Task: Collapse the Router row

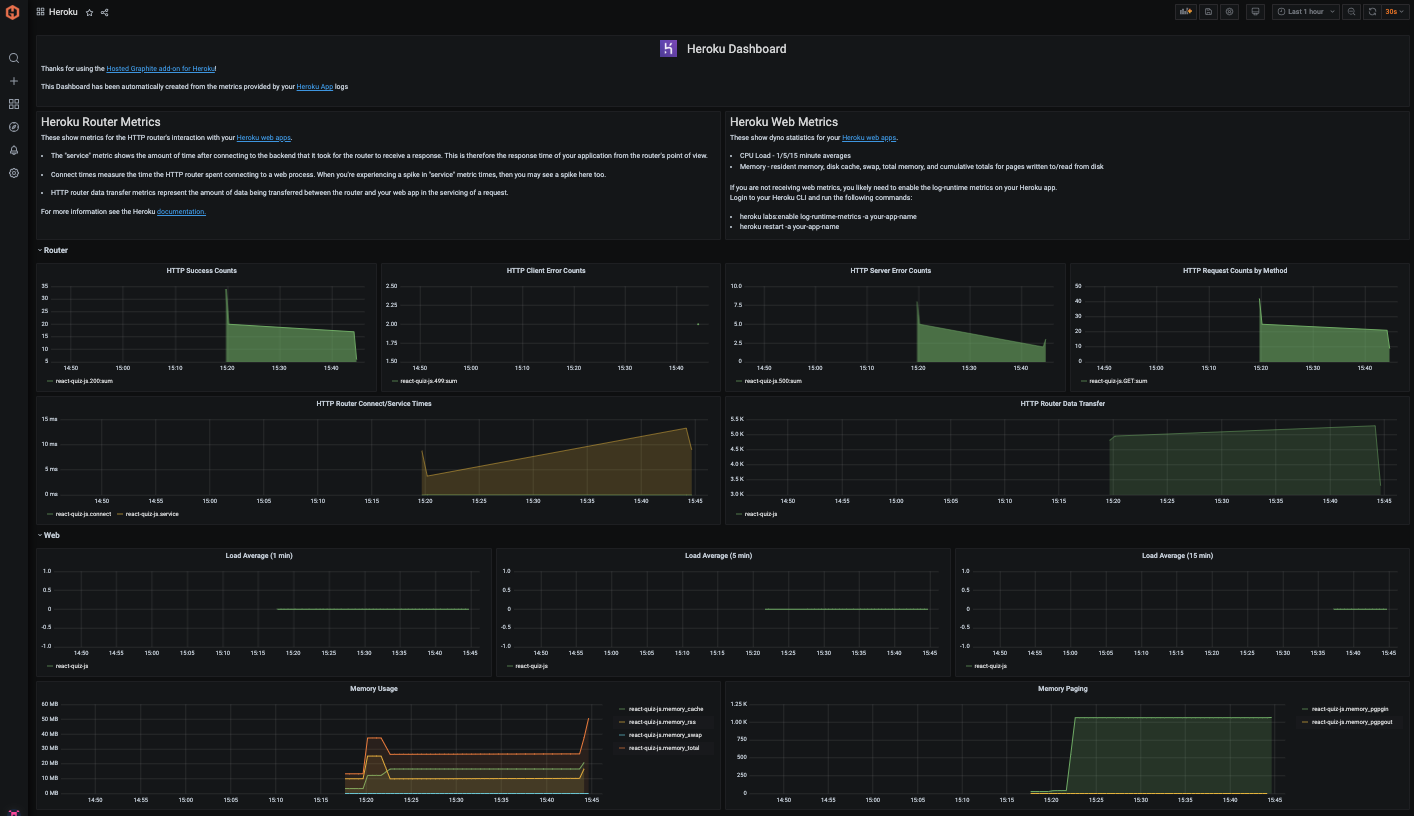Action: click(52, 250)
